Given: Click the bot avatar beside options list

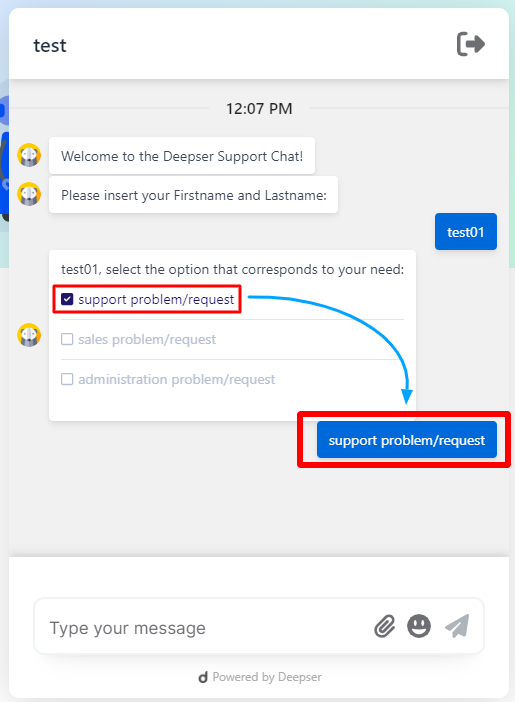Looking at the screenshot, I should point(29,335).
